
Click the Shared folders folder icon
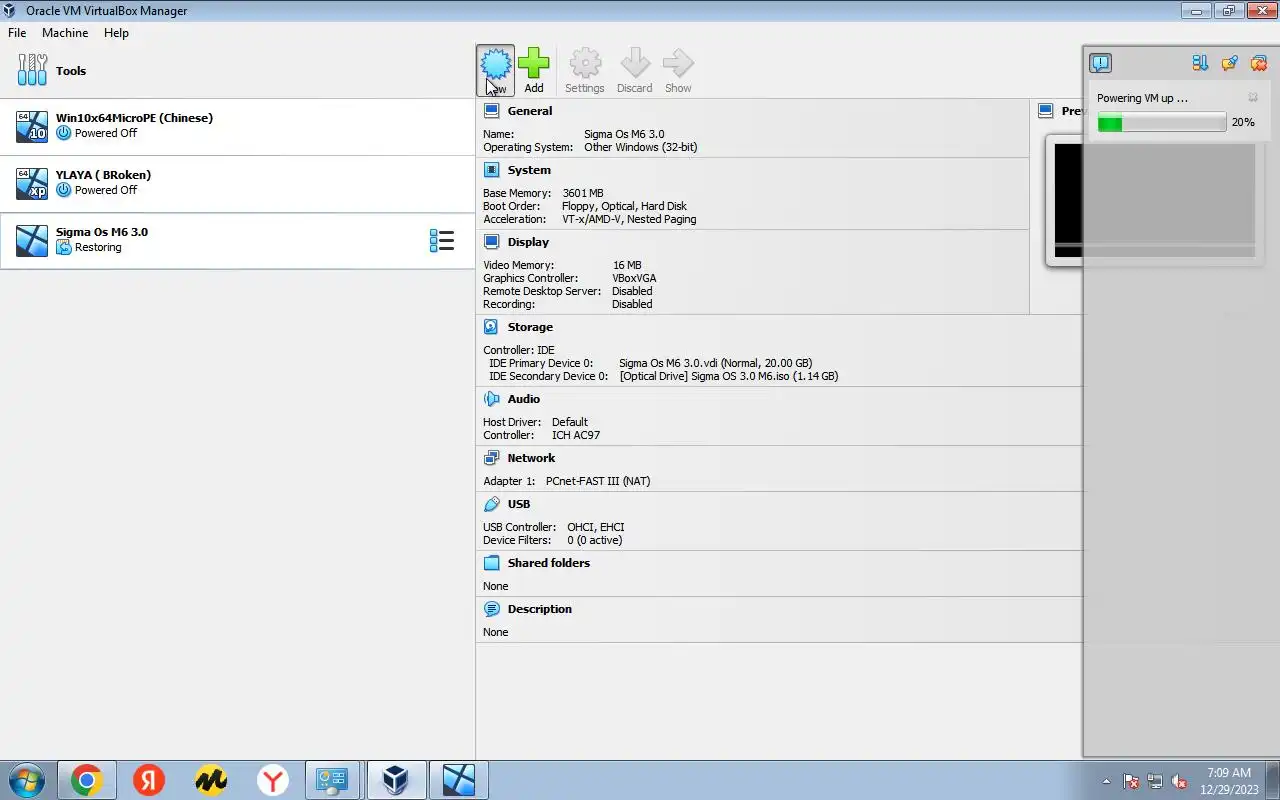tap(491, 563)
